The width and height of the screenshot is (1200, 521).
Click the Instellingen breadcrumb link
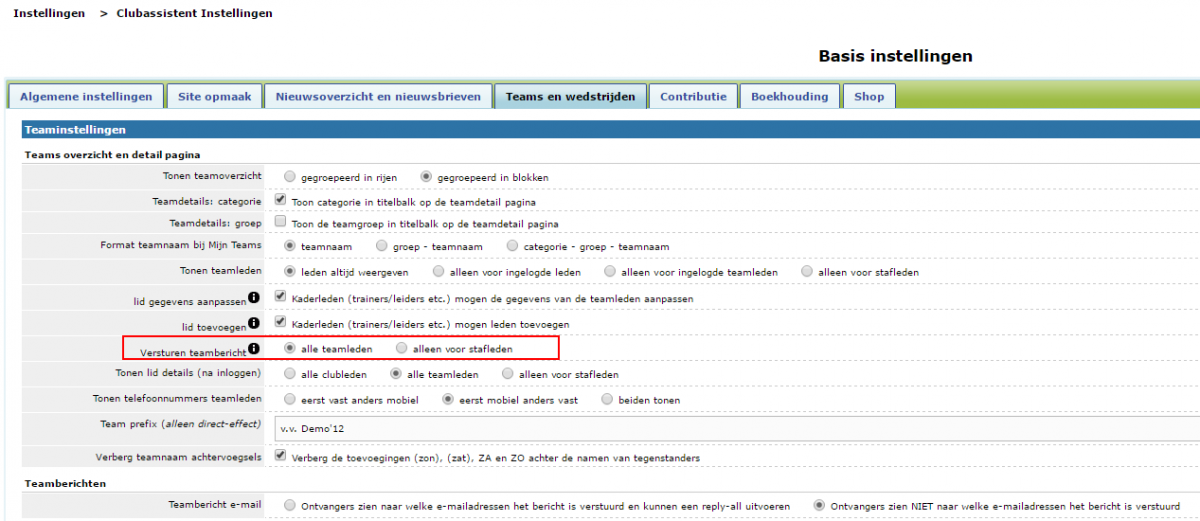(x=48, y=13)
